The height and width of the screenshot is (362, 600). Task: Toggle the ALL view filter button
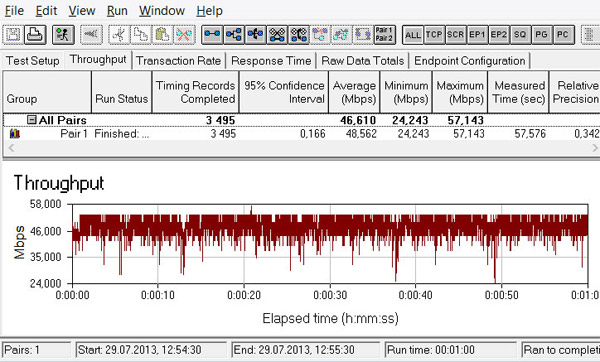(413, 35)
